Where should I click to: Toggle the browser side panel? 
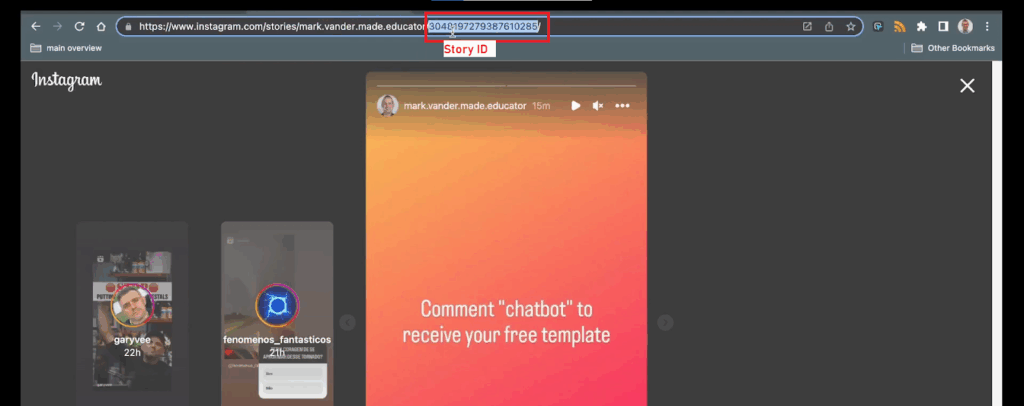943,26
